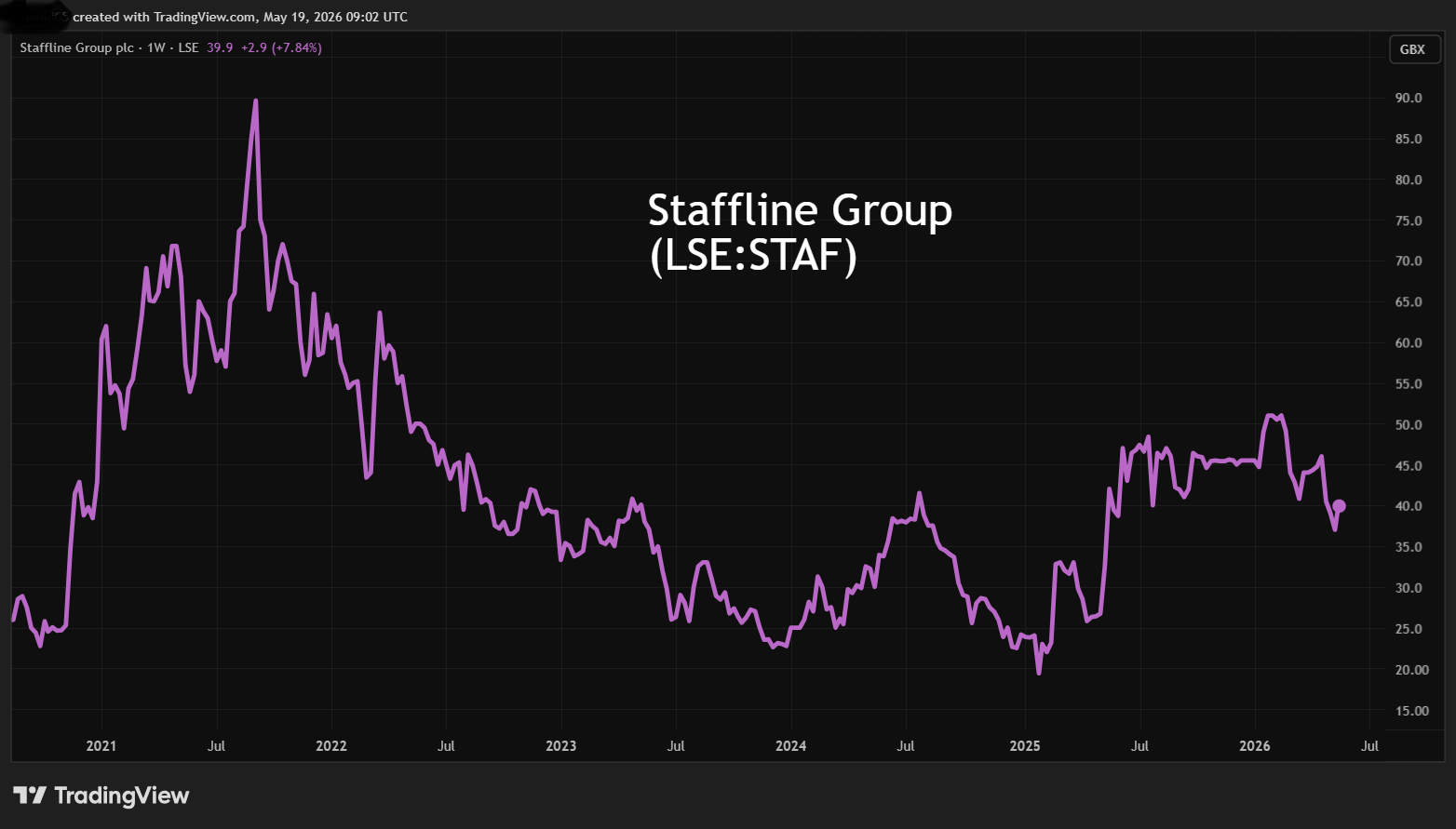Click the 85.0 price axis label

tap(1409, 139)
